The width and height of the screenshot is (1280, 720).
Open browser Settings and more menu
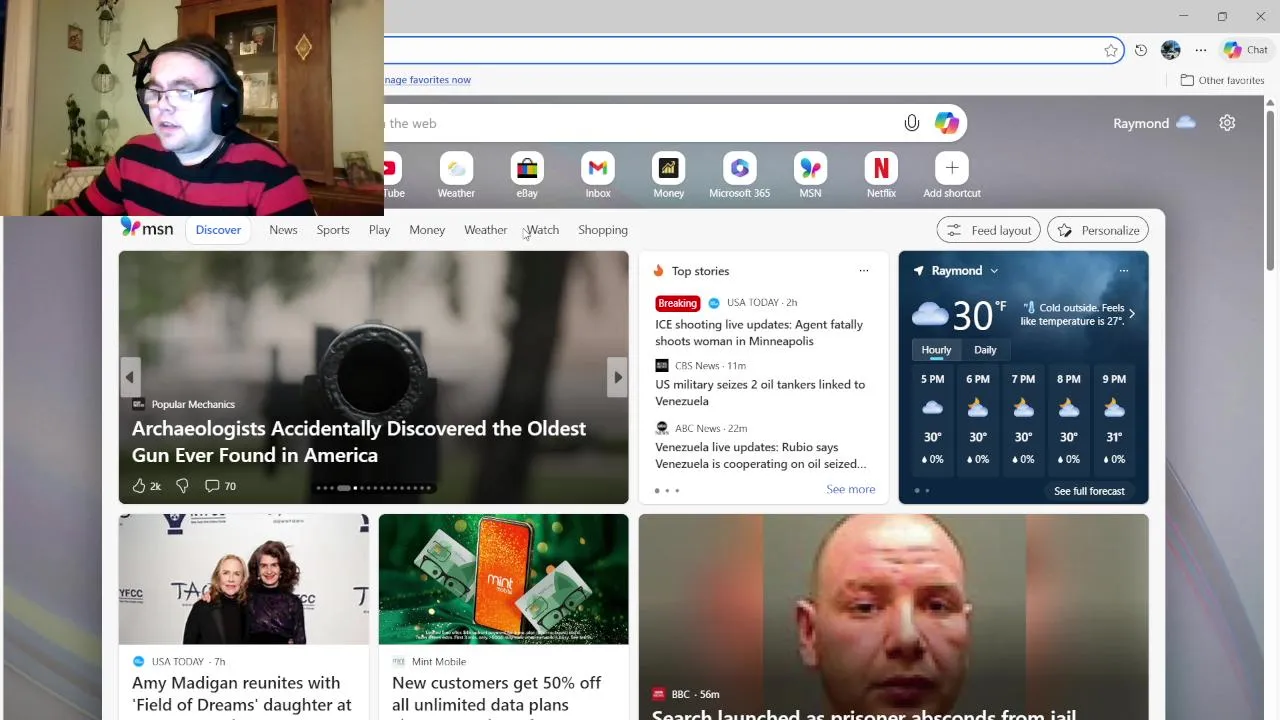click(1201, 50)
